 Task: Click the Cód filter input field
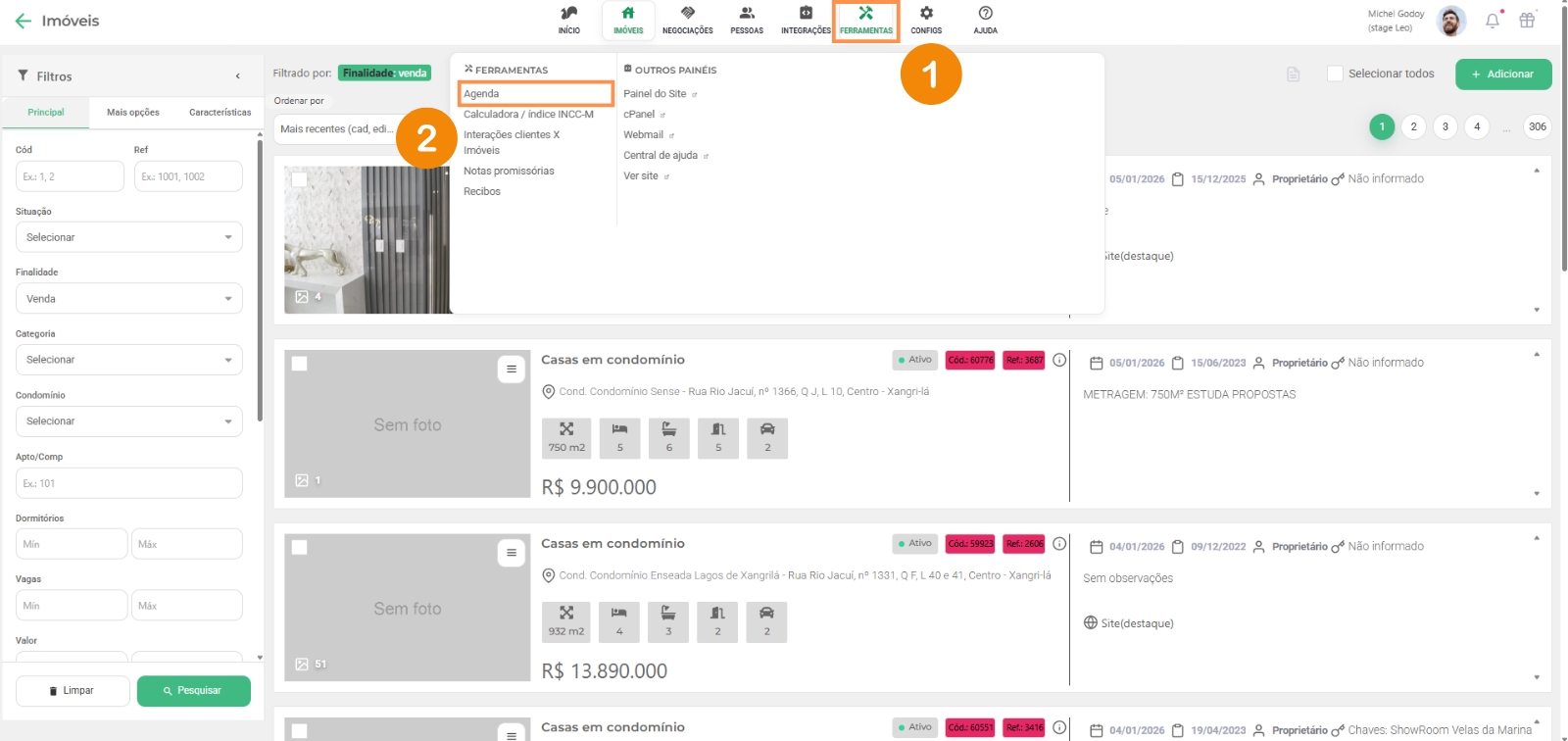pyautogui.click(x=69, y=176)
